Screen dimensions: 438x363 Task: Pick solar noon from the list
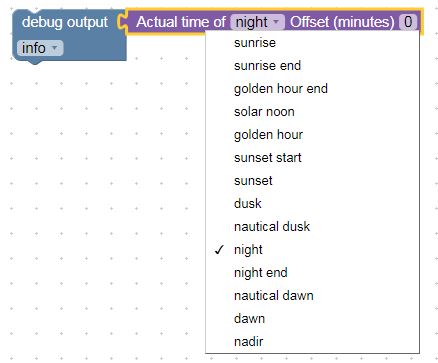pos(312,112)
